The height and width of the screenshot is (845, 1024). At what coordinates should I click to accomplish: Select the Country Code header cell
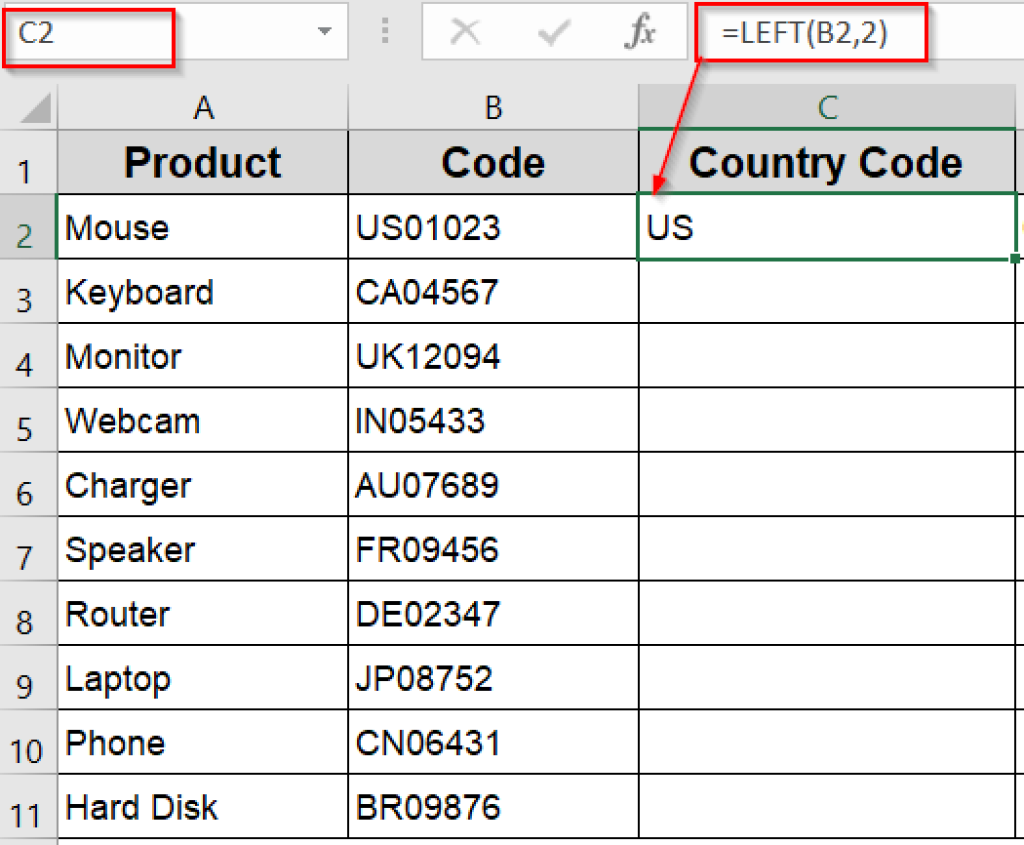point(826,162)
